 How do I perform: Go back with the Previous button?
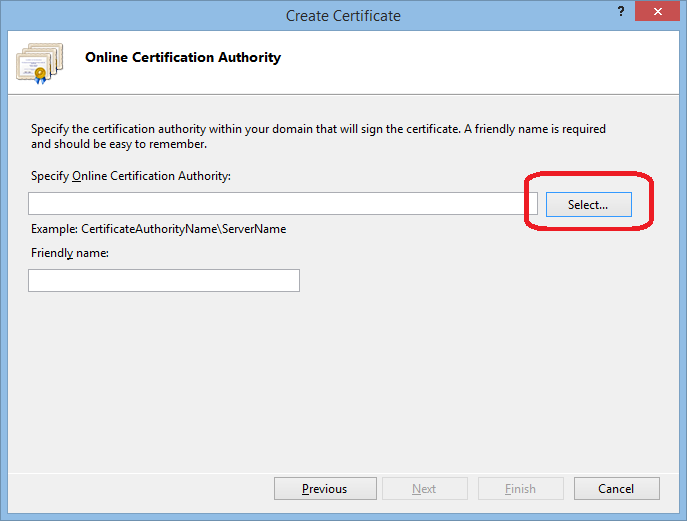pyautogui.click(x=325, y=489)
